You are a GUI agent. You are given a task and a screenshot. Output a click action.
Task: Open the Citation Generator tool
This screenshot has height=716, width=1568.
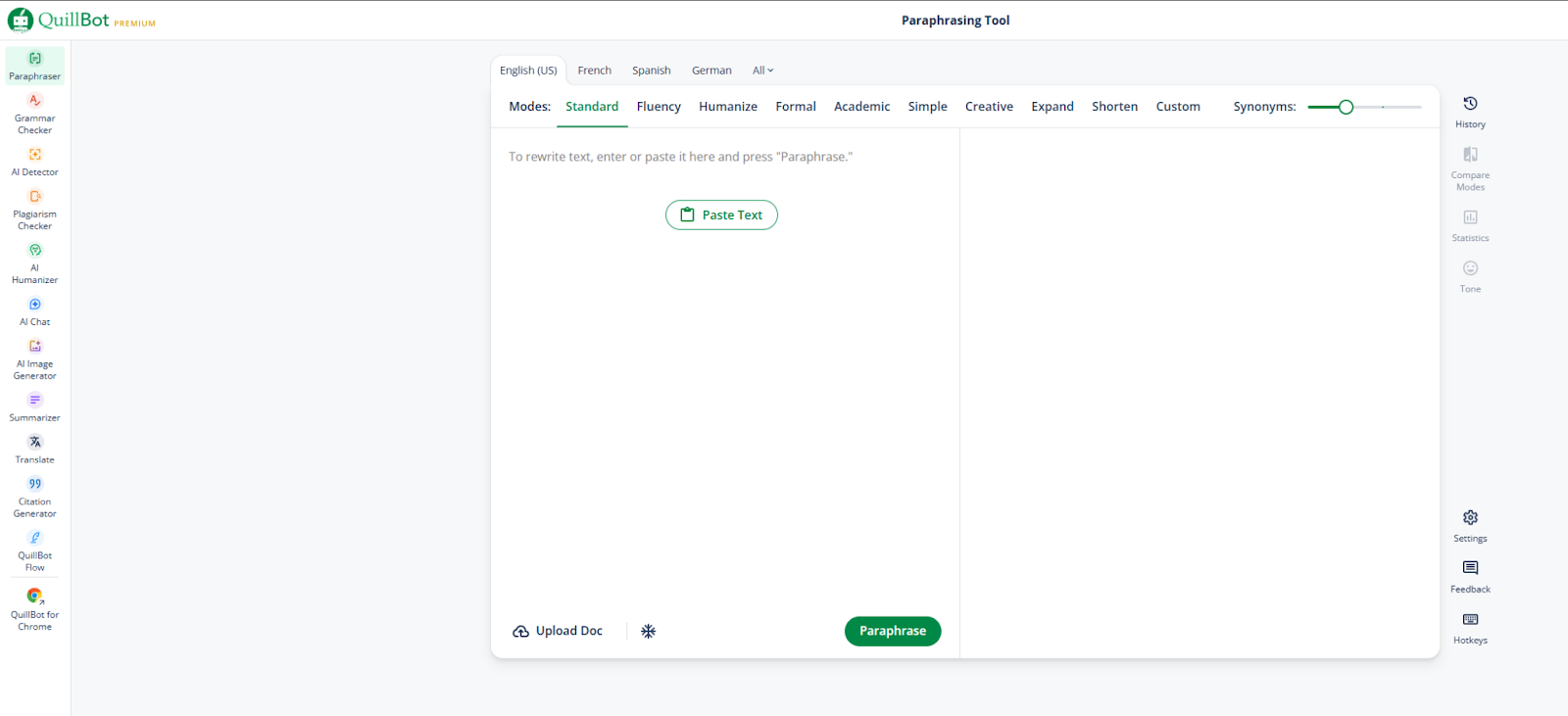[x=34, y=496]
